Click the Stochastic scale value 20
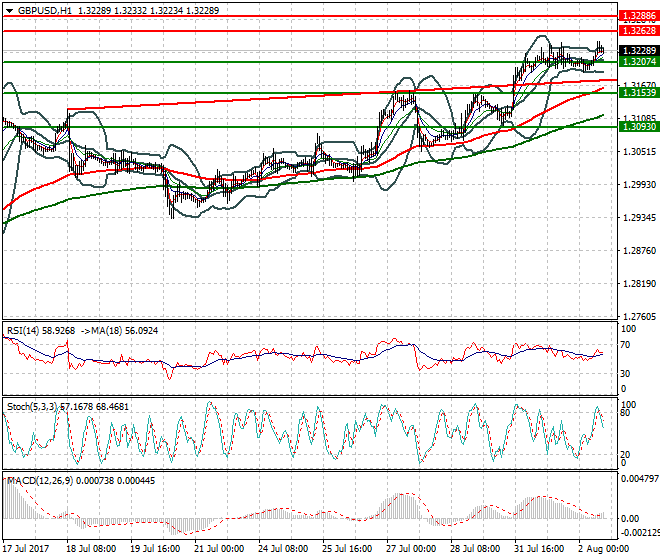 coord(625,454)
